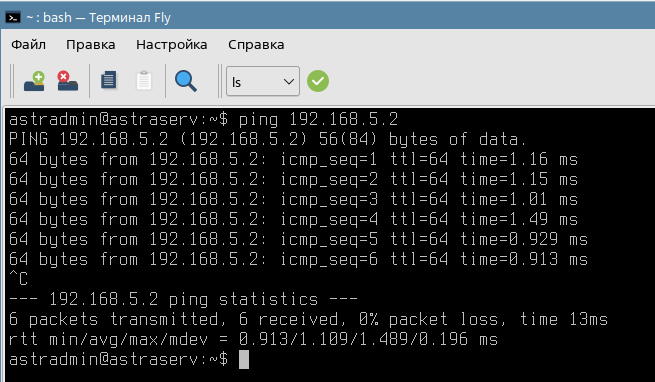Open search with the magnifier icon
Screen dimensions: 655x382
click(x=185, y=81)
